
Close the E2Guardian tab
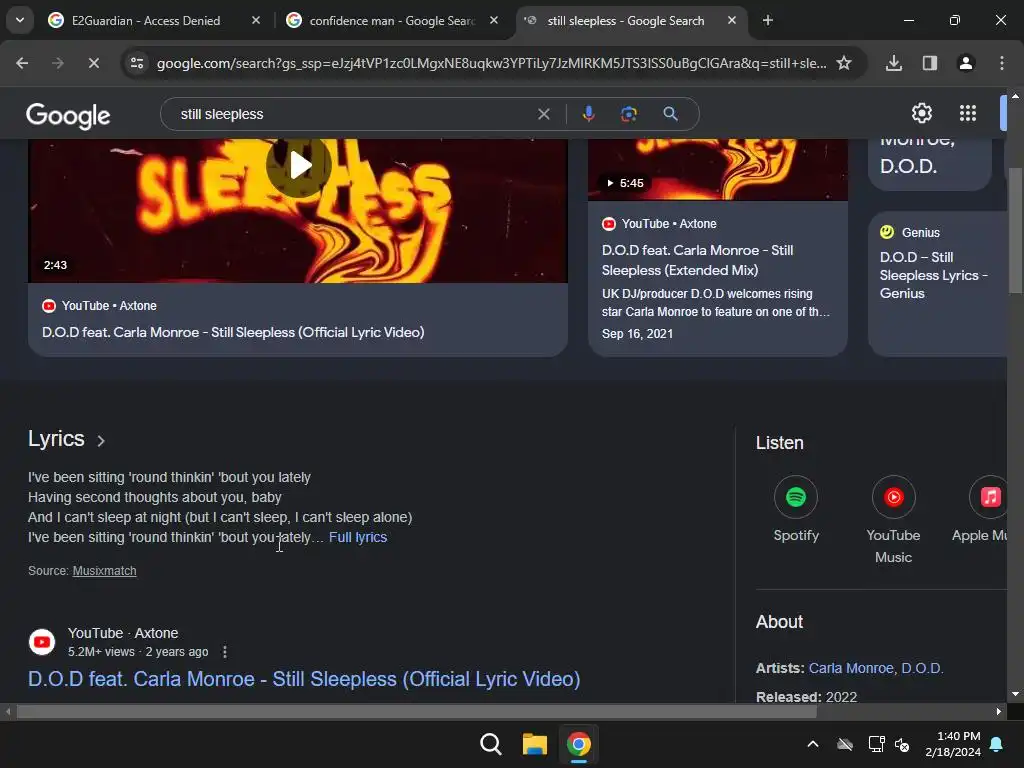(x=256, y=21)
